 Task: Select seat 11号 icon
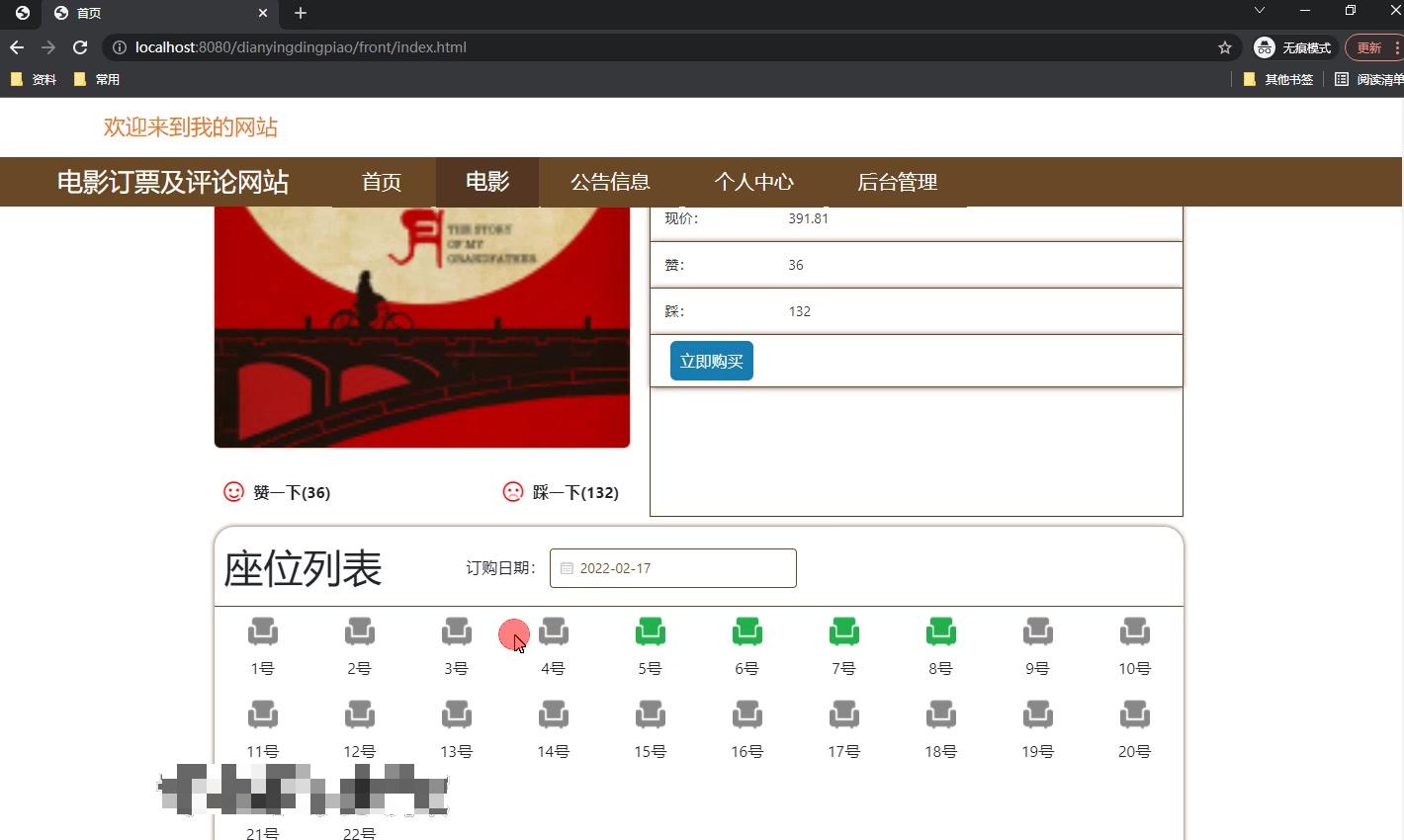click(x=262, y=714)
